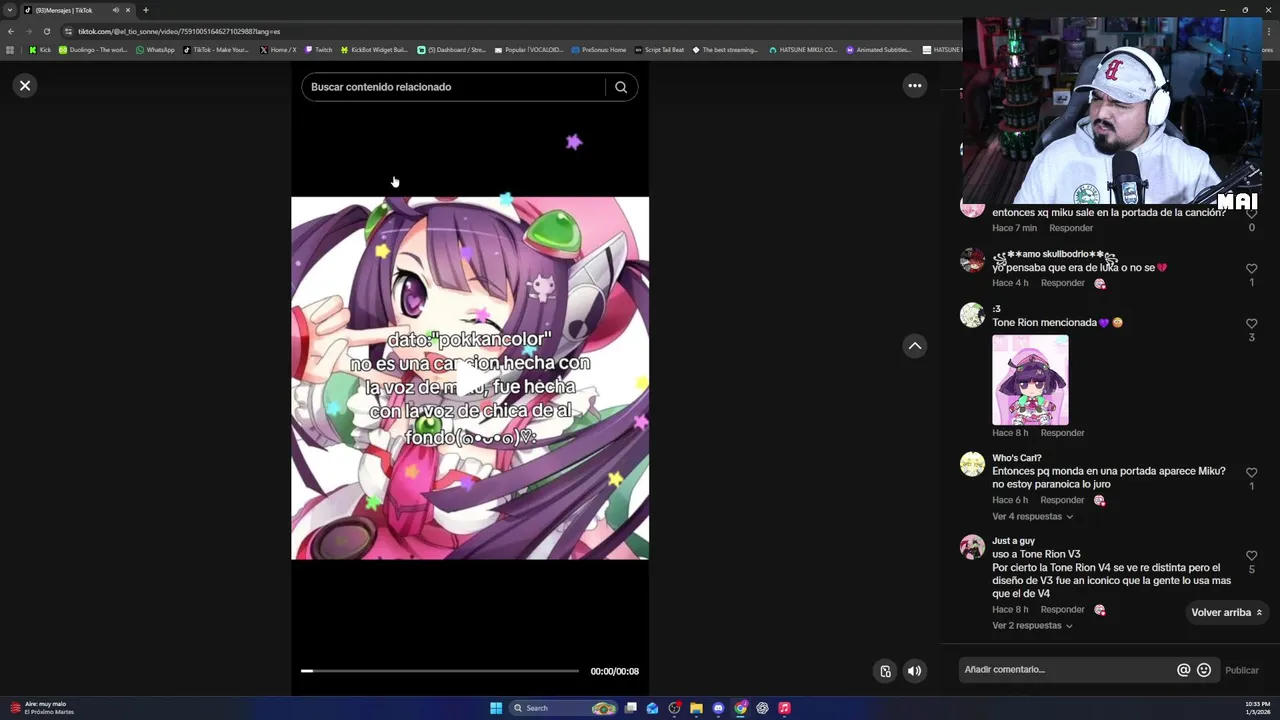Click Volver arriba button
Screen dimensions: 1280x720
(x=1226, y=612)
